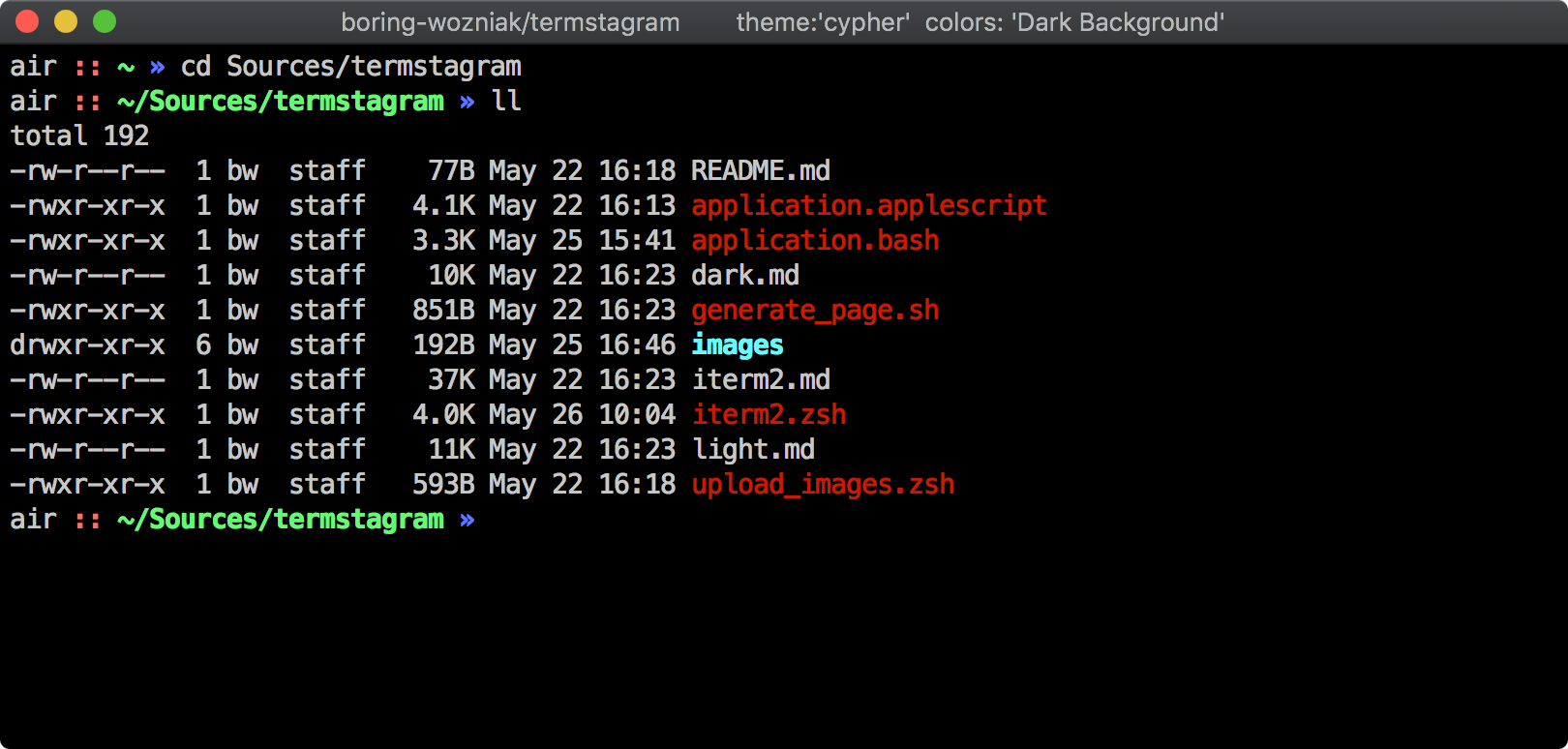Click on application.bash in the listing
1568x749 pixels.
click(x=814, y=241)
